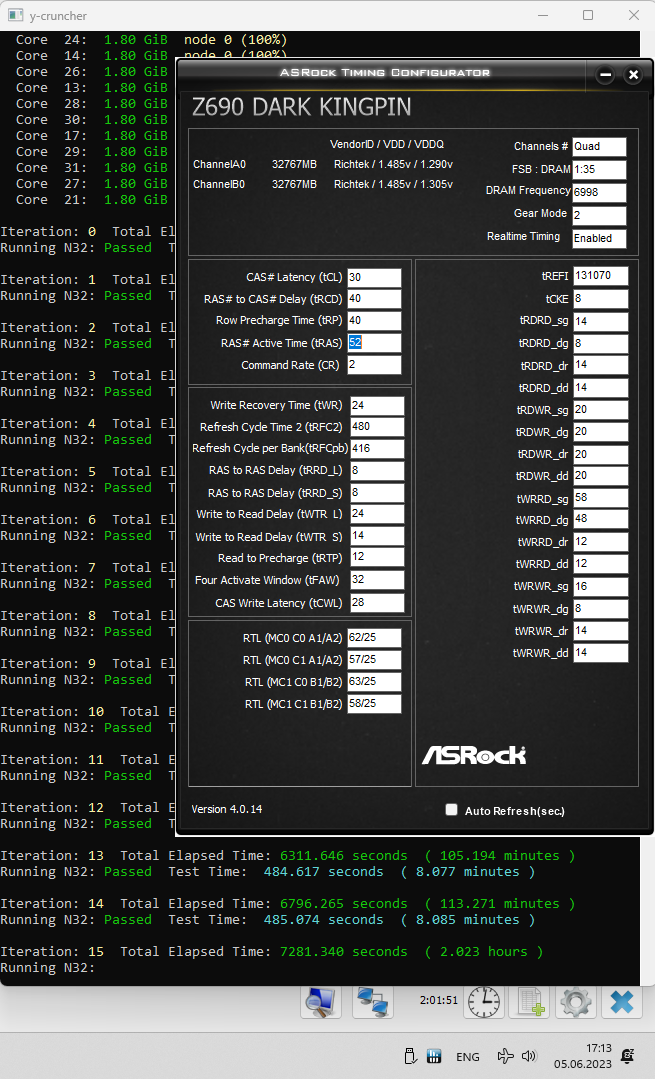Click the tWRRD_sg field showing 58
The image size is (655, 1079).
[x=601, y=498]
